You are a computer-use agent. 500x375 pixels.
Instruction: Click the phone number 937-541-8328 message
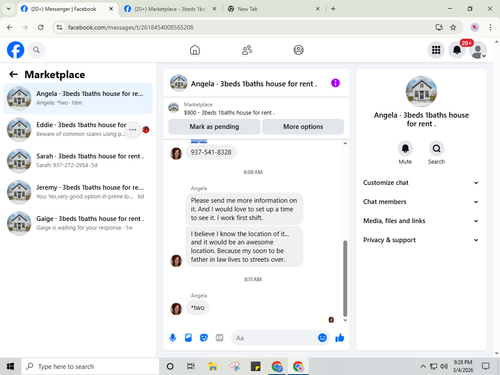coord(211,152)
